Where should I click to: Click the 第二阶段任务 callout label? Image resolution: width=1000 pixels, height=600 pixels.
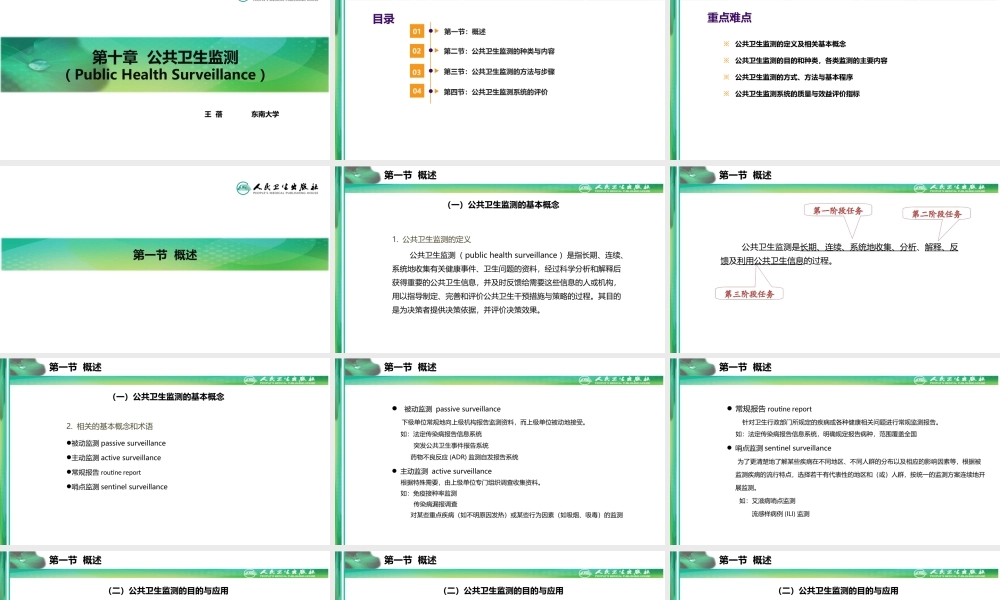938,214
